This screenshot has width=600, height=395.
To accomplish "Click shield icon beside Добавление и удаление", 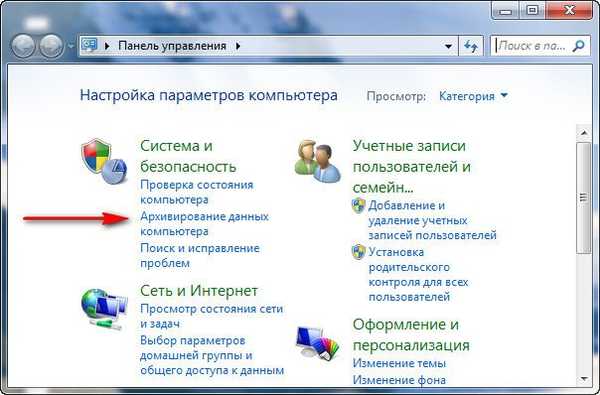I will [x=359, y=206].
